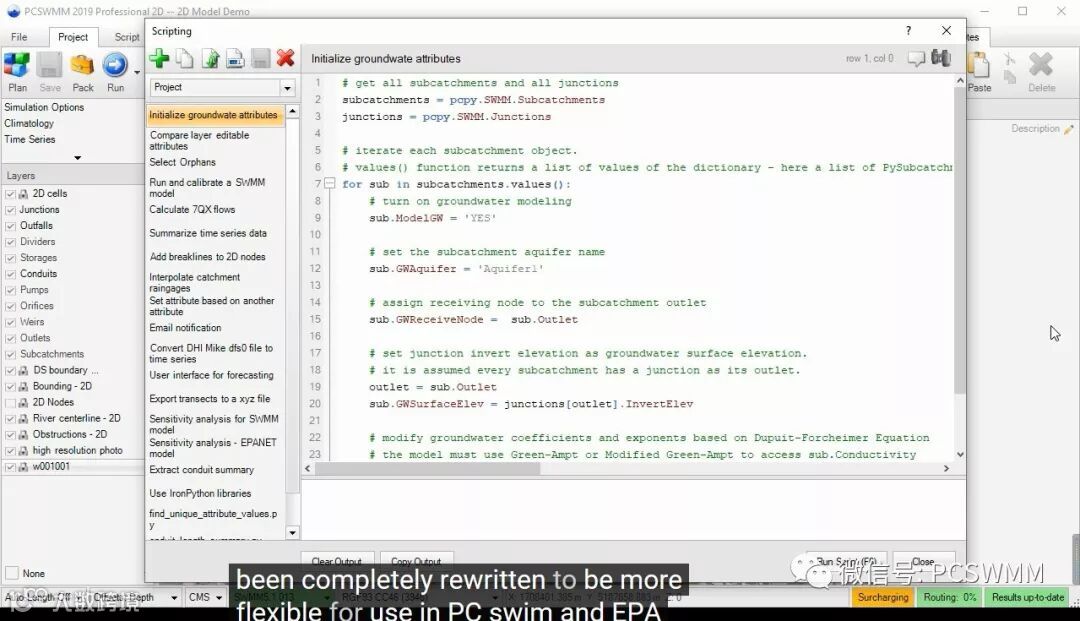Click the help question mark in Scripting dialog

(908, 30)
